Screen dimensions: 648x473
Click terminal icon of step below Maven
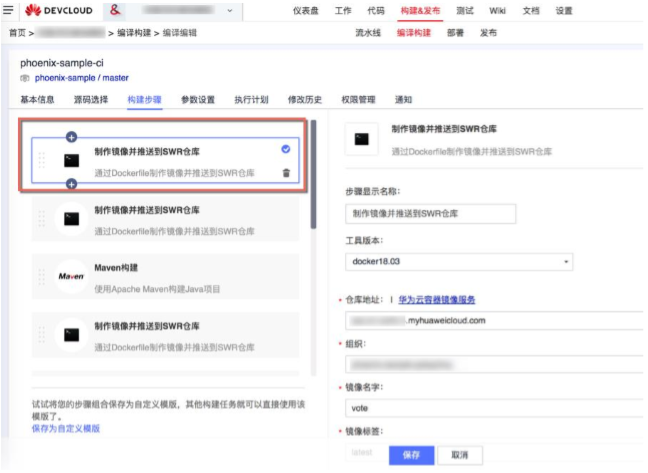tap(71, 335)
